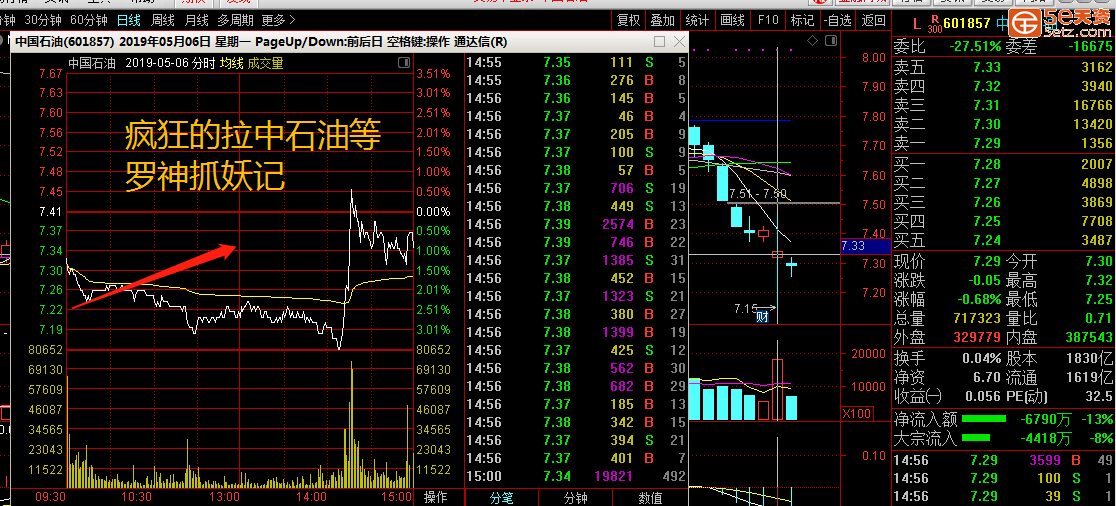Click the 买一 bid row at 7.28
The height and width of the screenshot is (506, 1116).
[x=1003, y=164]
